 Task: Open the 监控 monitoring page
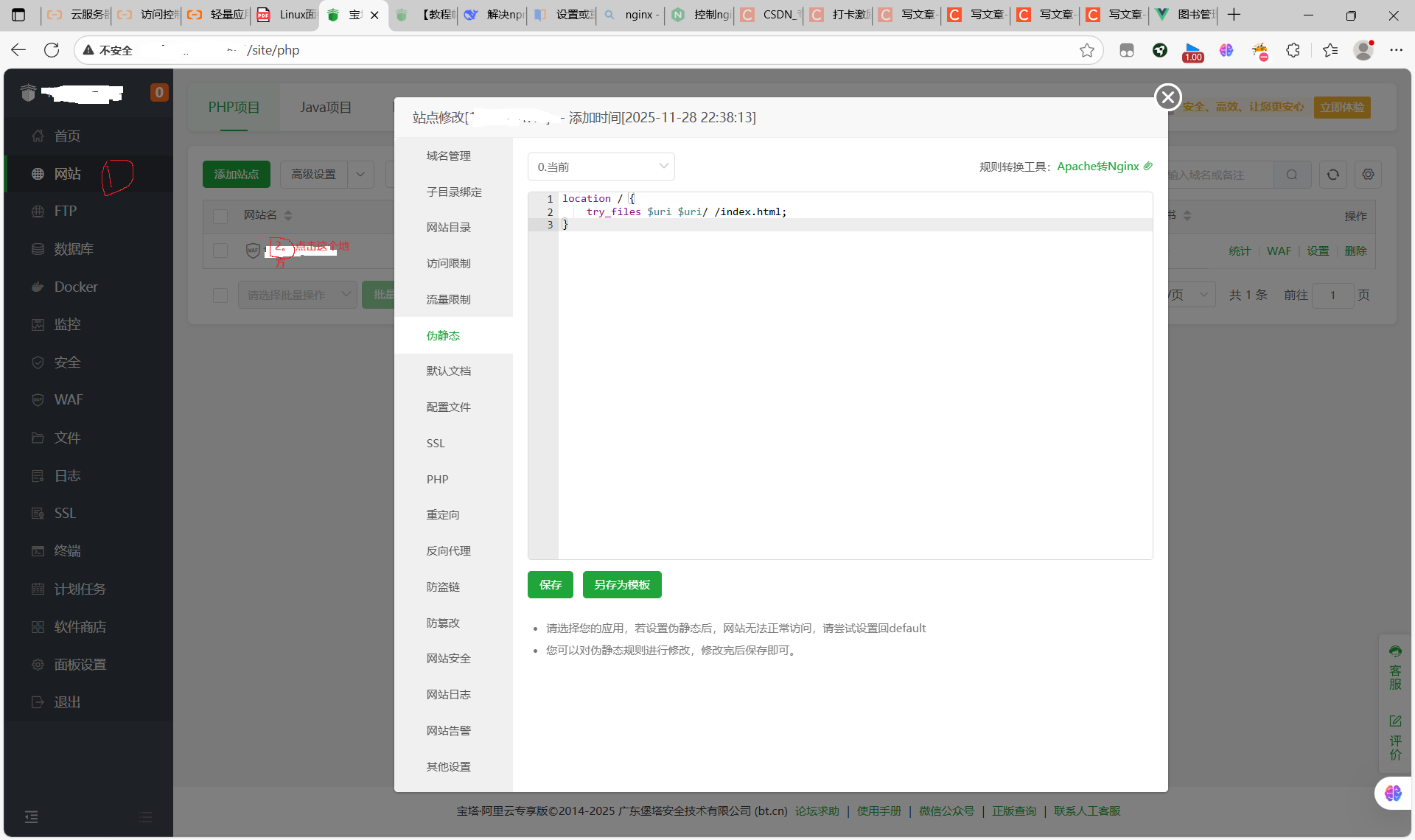66,324
